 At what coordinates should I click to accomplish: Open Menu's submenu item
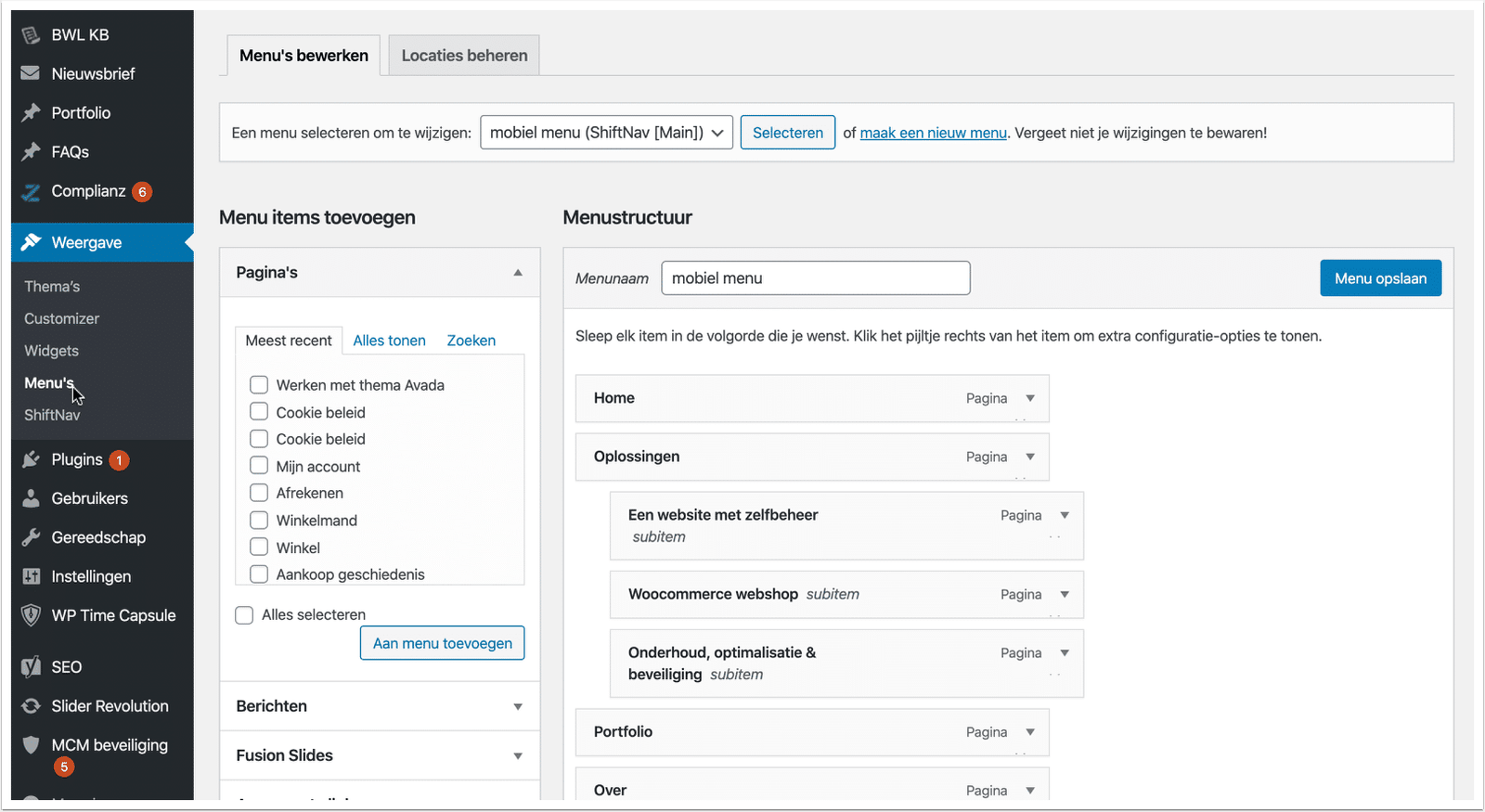coord(48,382)
